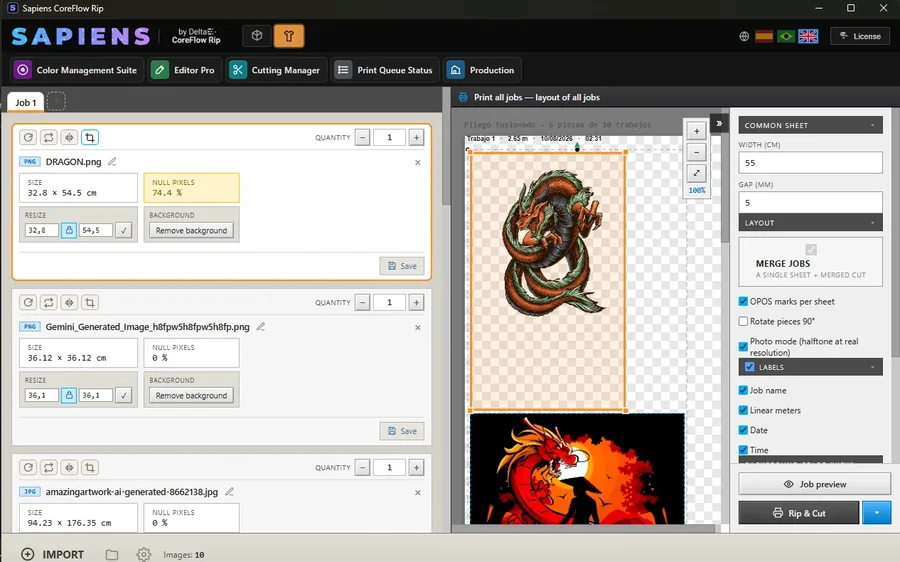The width and height of the screenshot is (900, 562).
Task: Rename Gemini_Generated_Image with the pencil icon
Action: 261,326
